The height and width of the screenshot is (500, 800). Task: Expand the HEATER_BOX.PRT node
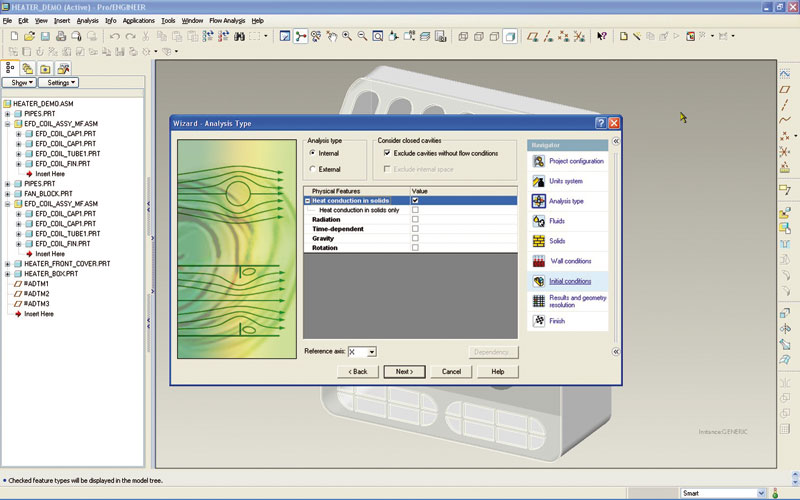(x=7, y=274)
